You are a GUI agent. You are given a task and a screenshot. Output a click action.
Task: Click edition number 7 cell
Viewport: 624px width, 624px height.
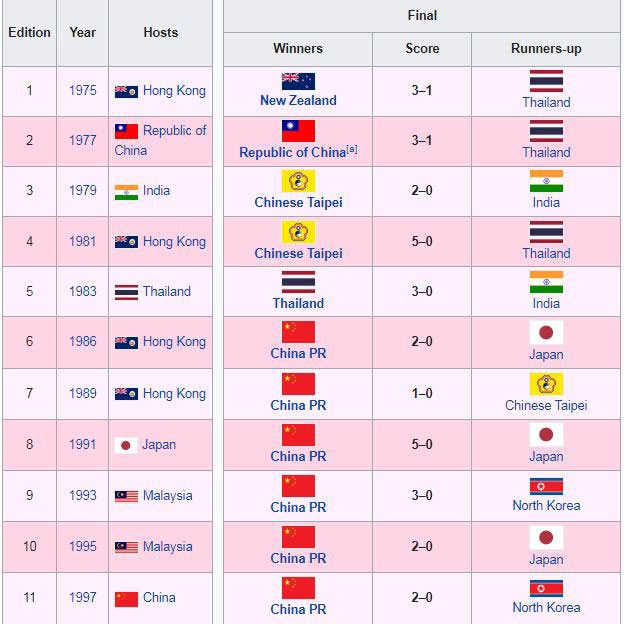coord(29,394)
